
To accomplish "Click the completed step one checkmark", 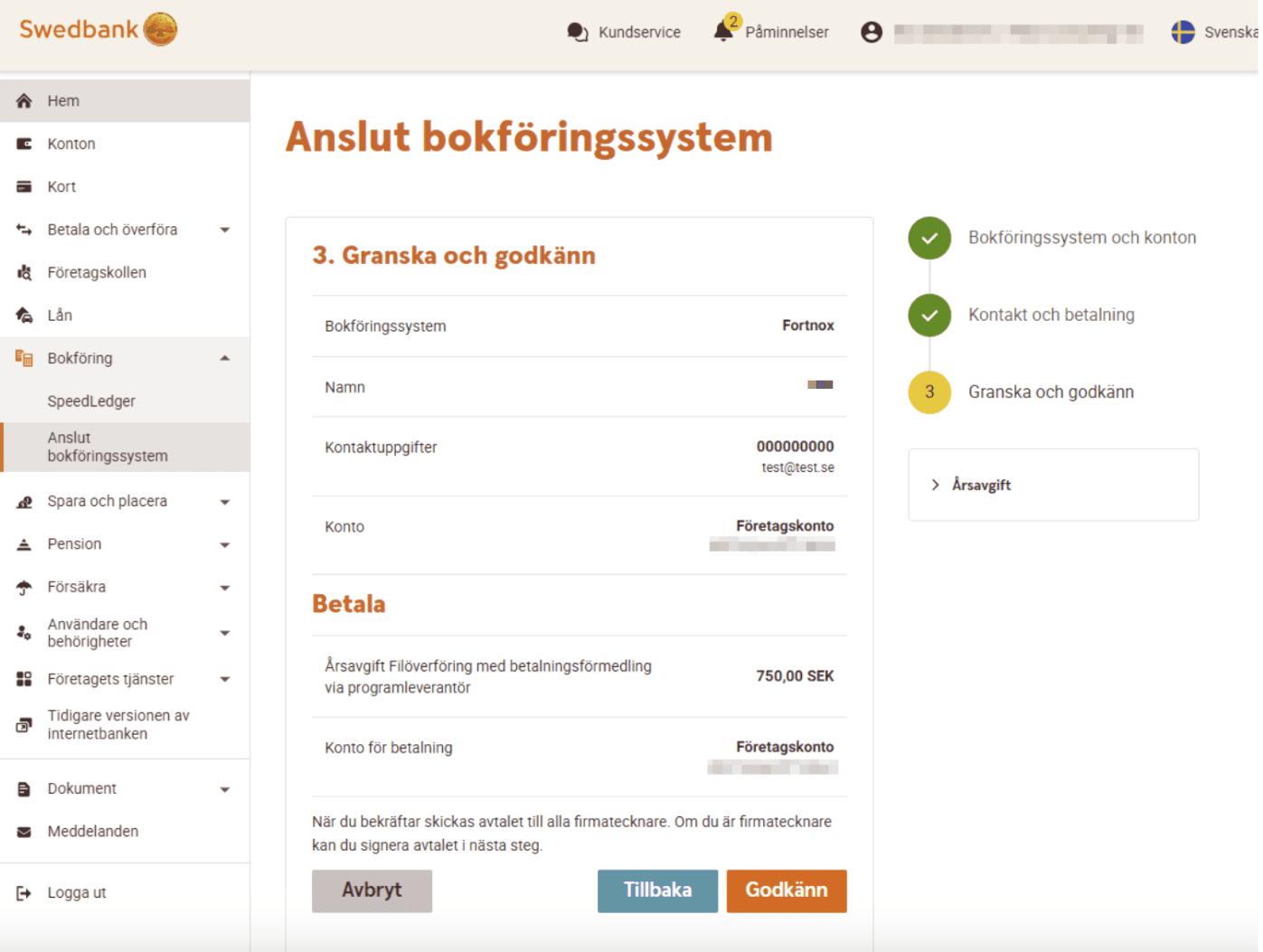I will point(929,239).
